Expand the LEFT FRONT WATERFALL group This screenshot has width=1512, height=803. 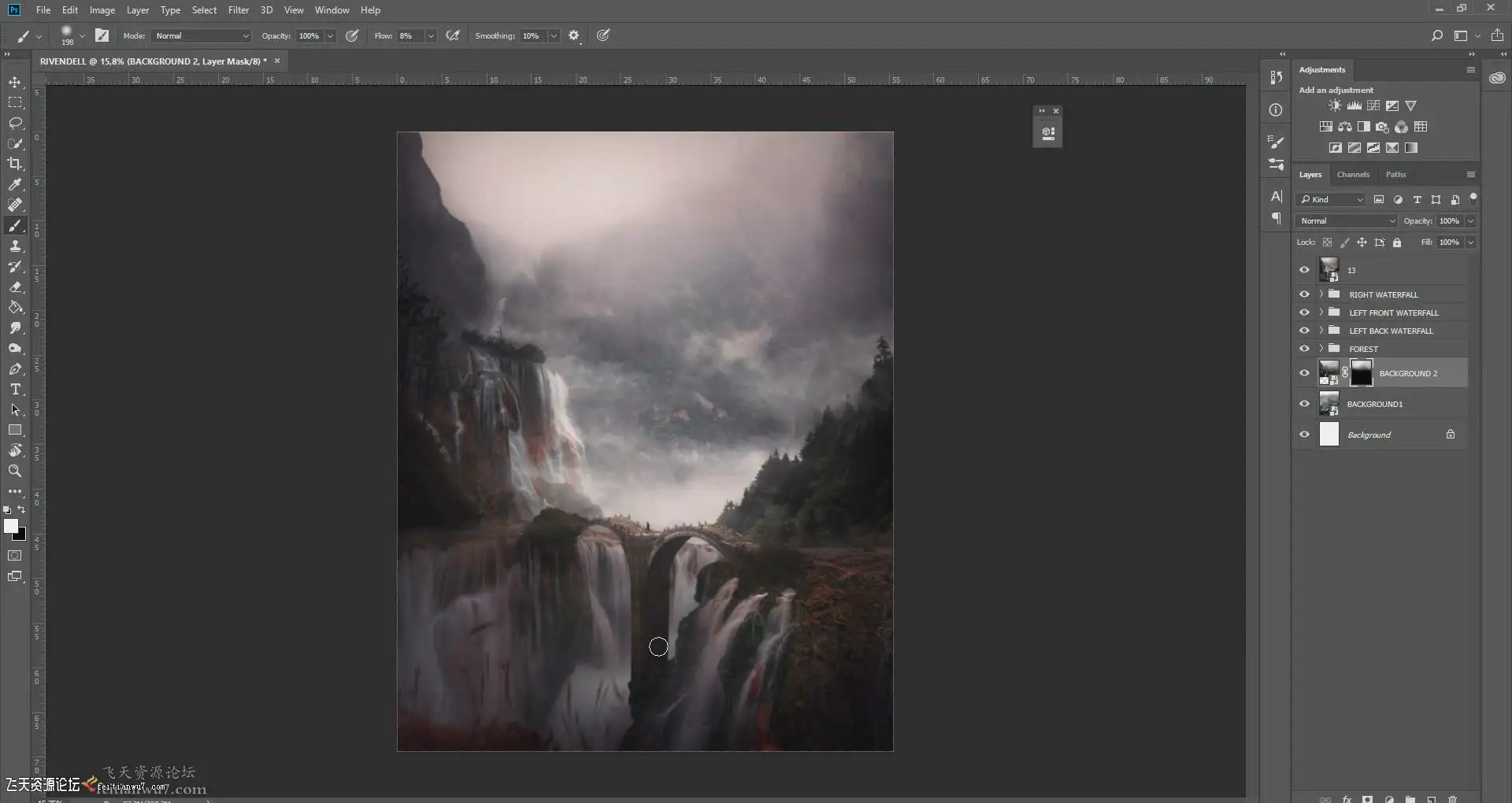tap(1321, 313)
